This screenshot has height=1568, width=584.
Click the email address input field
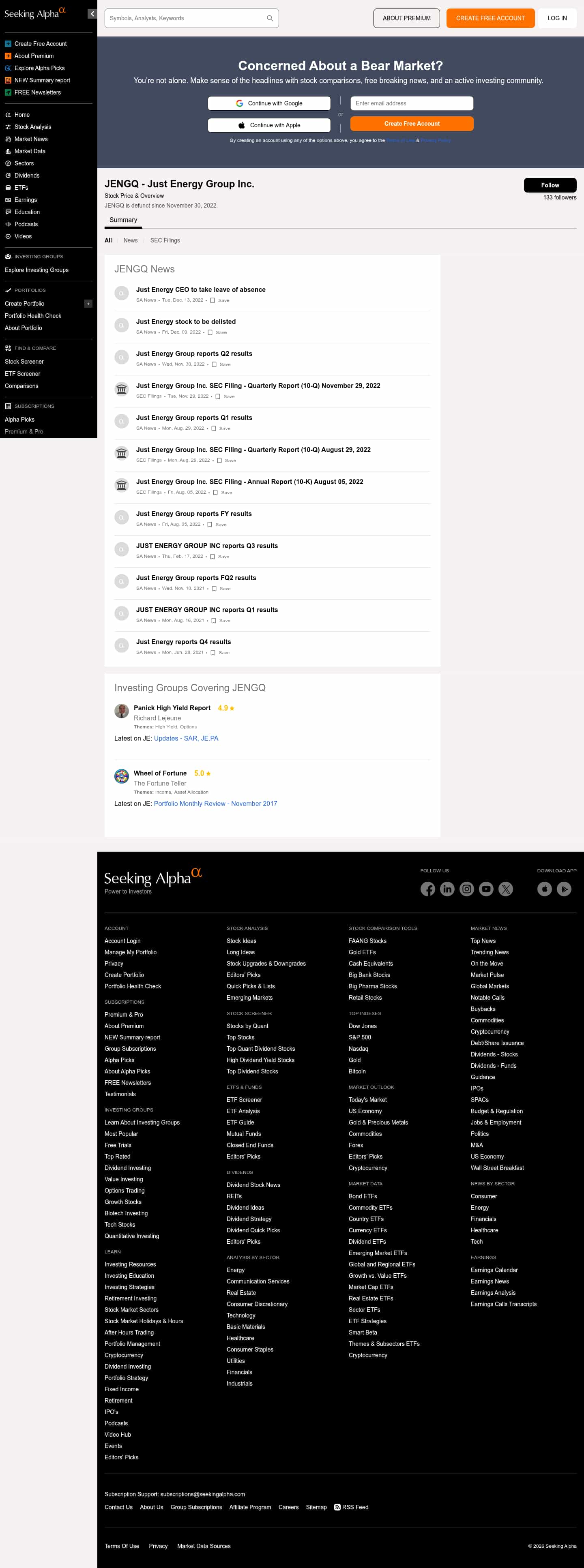click(x=412, y=103)
